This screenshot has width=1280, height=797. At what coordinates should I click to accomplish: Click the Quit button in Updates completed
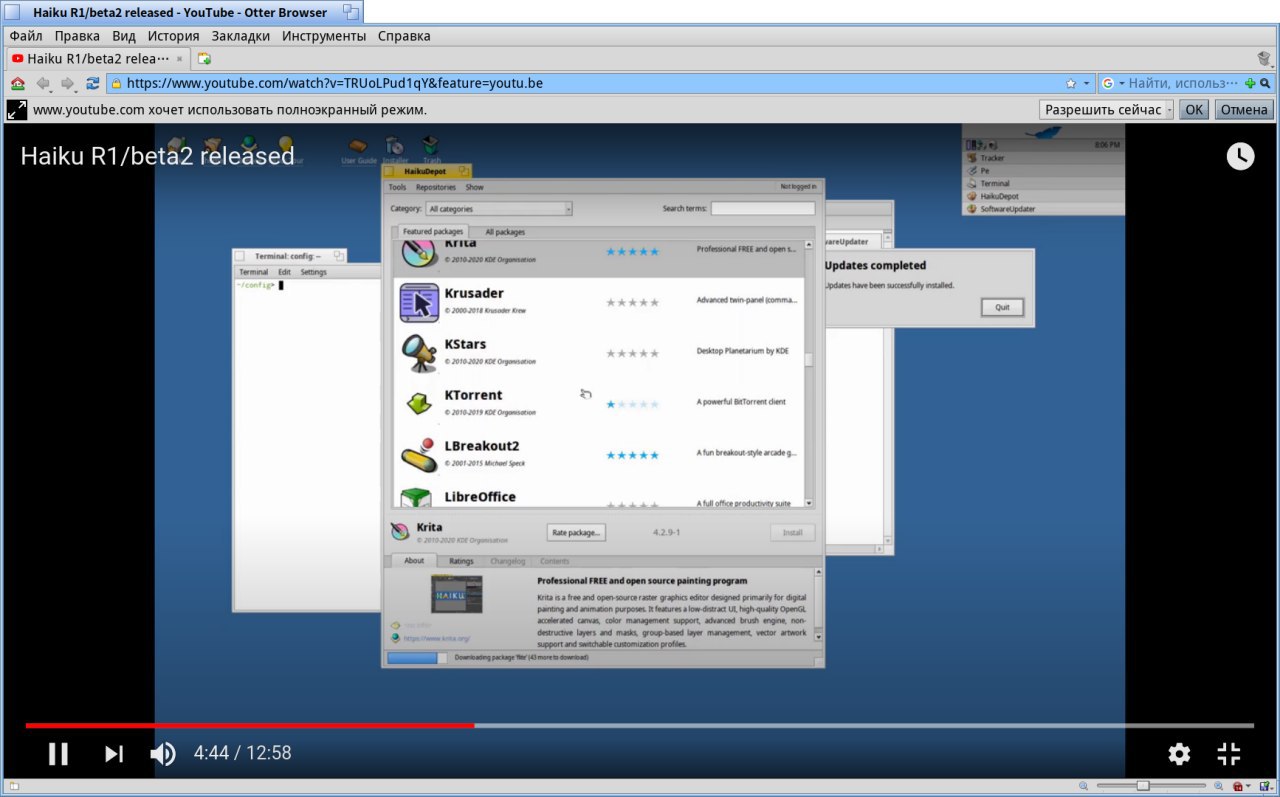(x=1002, y=307)
